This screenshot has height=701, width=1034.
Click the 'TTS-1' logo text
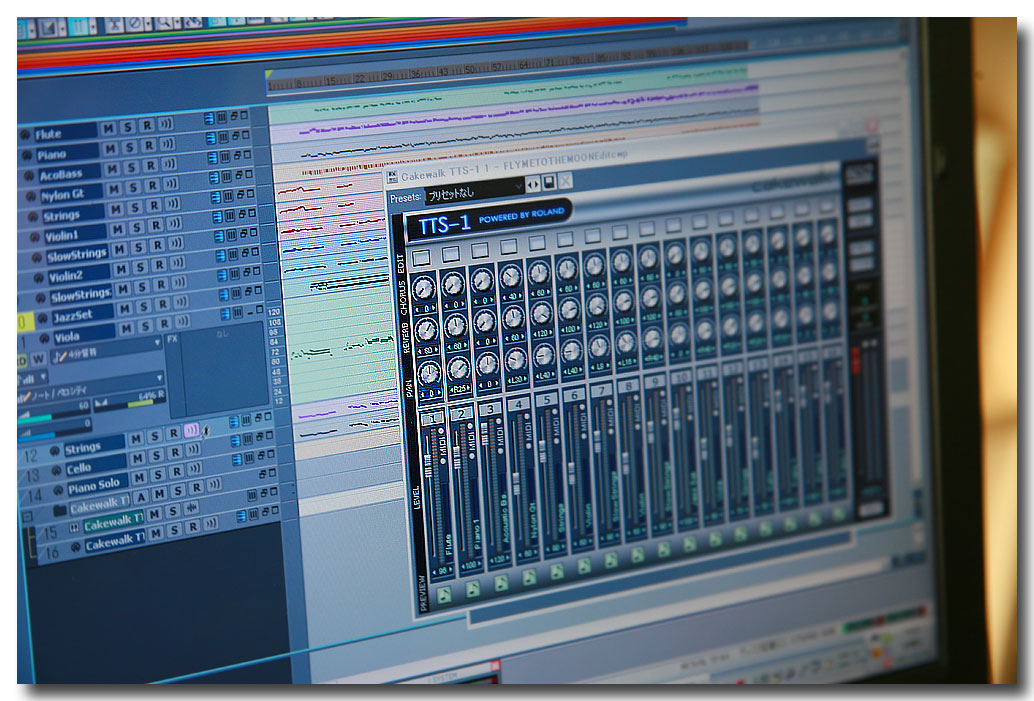tap(445, 224)
